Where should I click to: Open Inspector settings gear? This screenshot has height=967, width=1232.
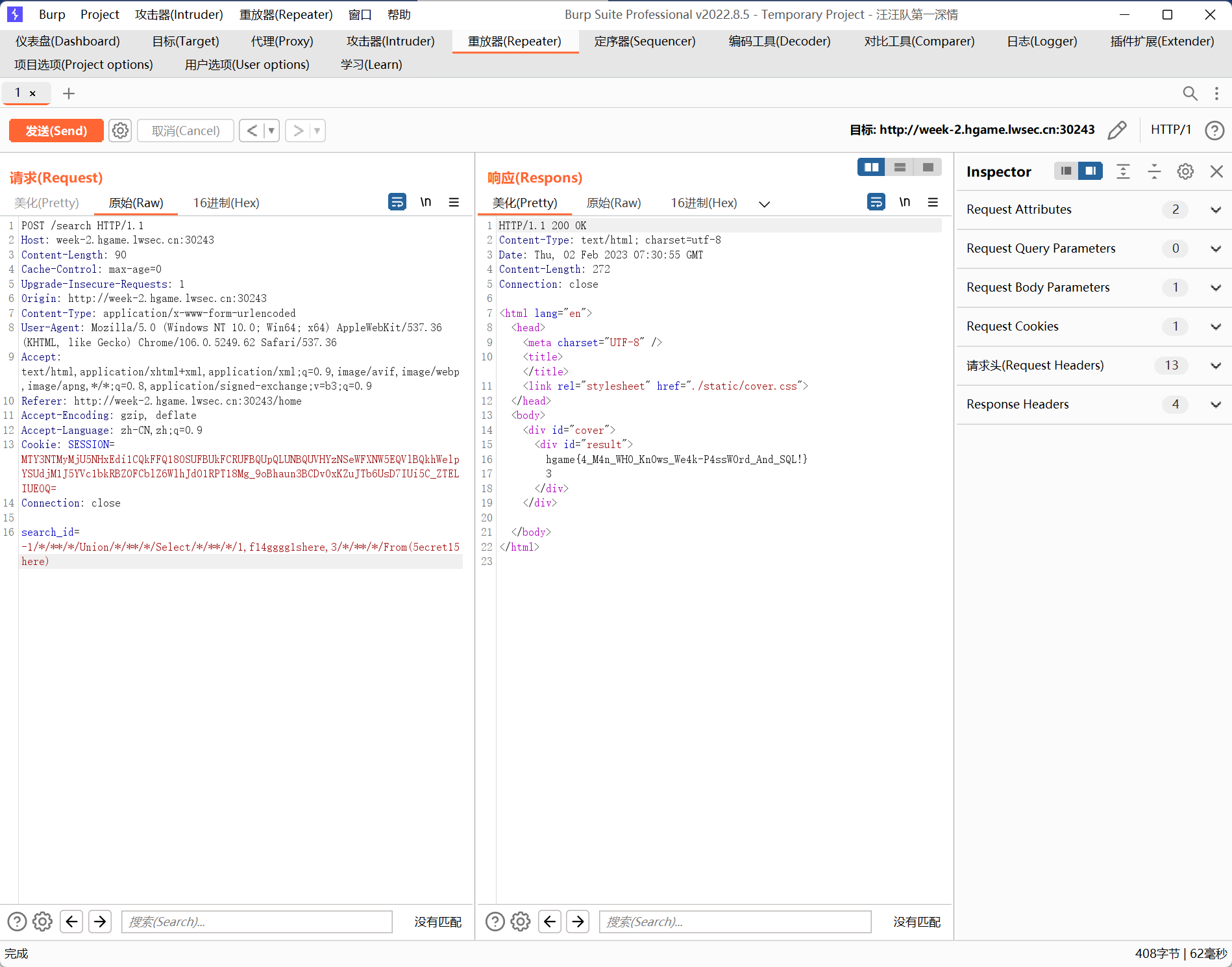click(1185, 171)
